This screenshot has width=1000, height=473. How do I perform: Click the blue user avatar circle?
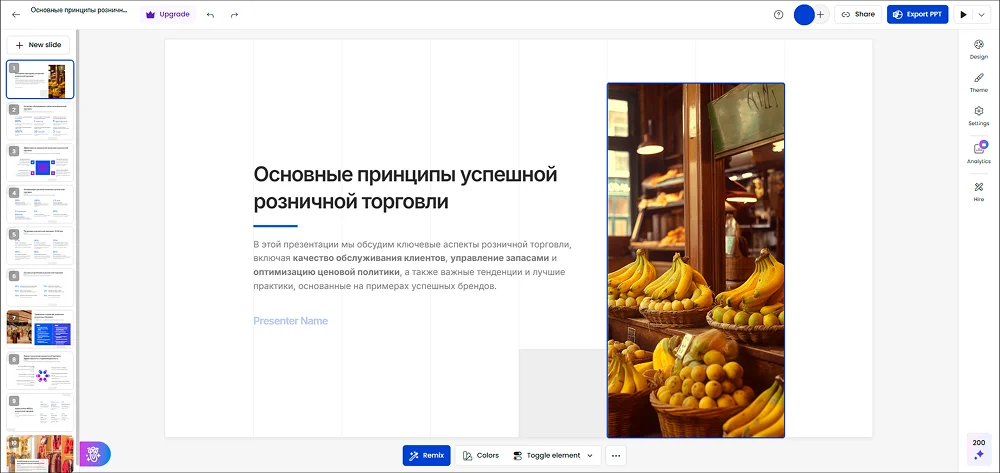tap(804, 15)
